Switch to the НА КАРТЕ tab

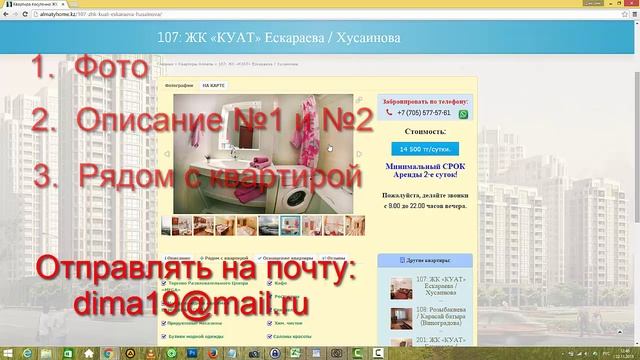point(213,85)
